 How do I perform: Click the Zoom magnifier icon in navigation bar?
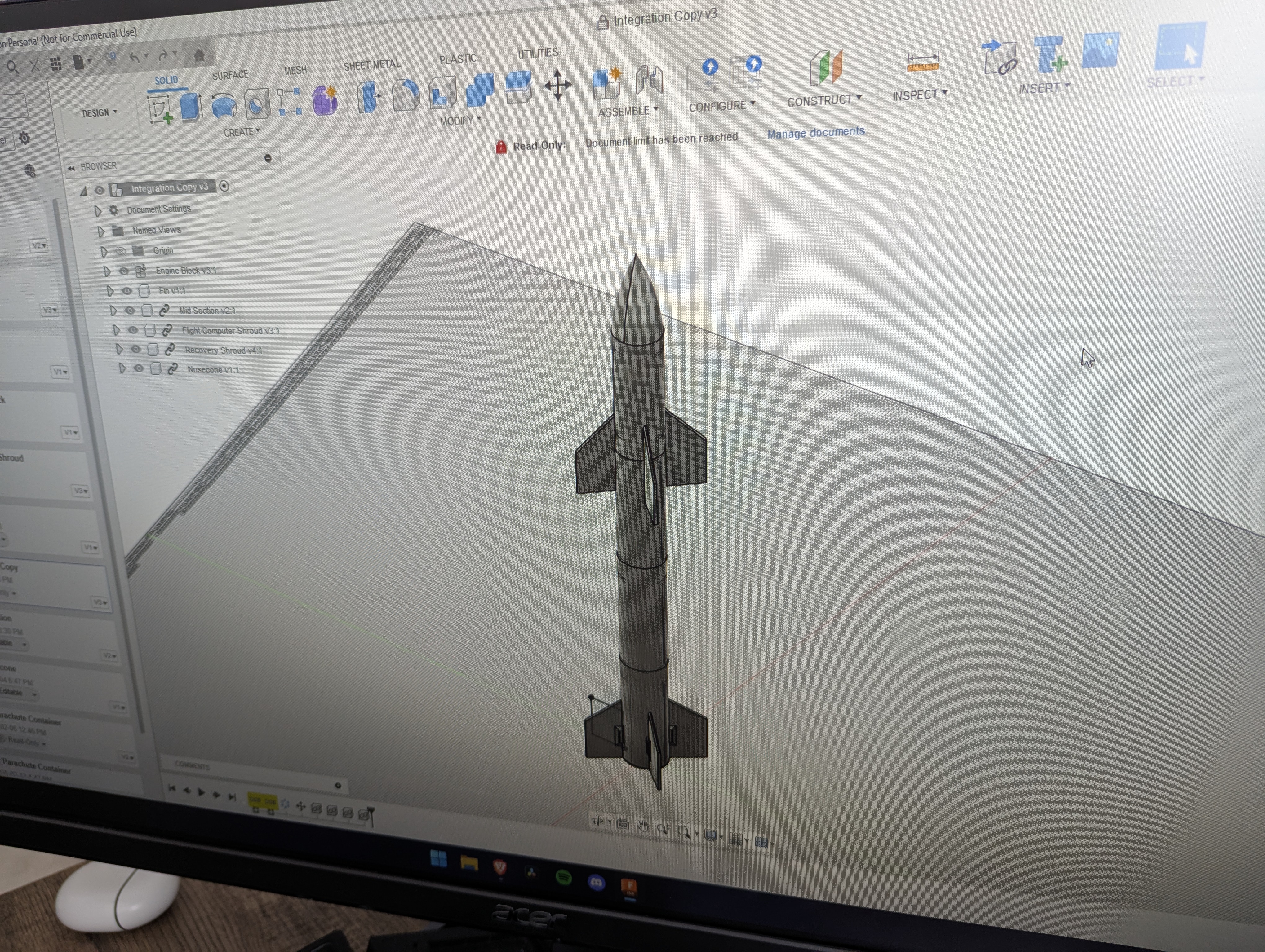click(663, 829)
